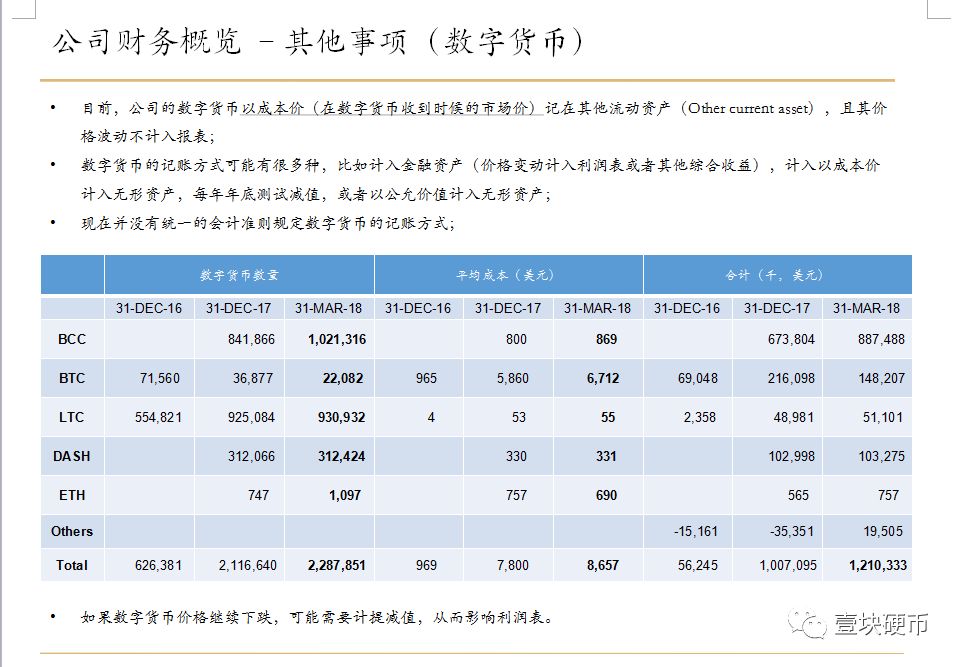The width and height of the screenshot is (961, 667).
Task: Select the value 5,860 in BTC row
Action: coord(512,379)
